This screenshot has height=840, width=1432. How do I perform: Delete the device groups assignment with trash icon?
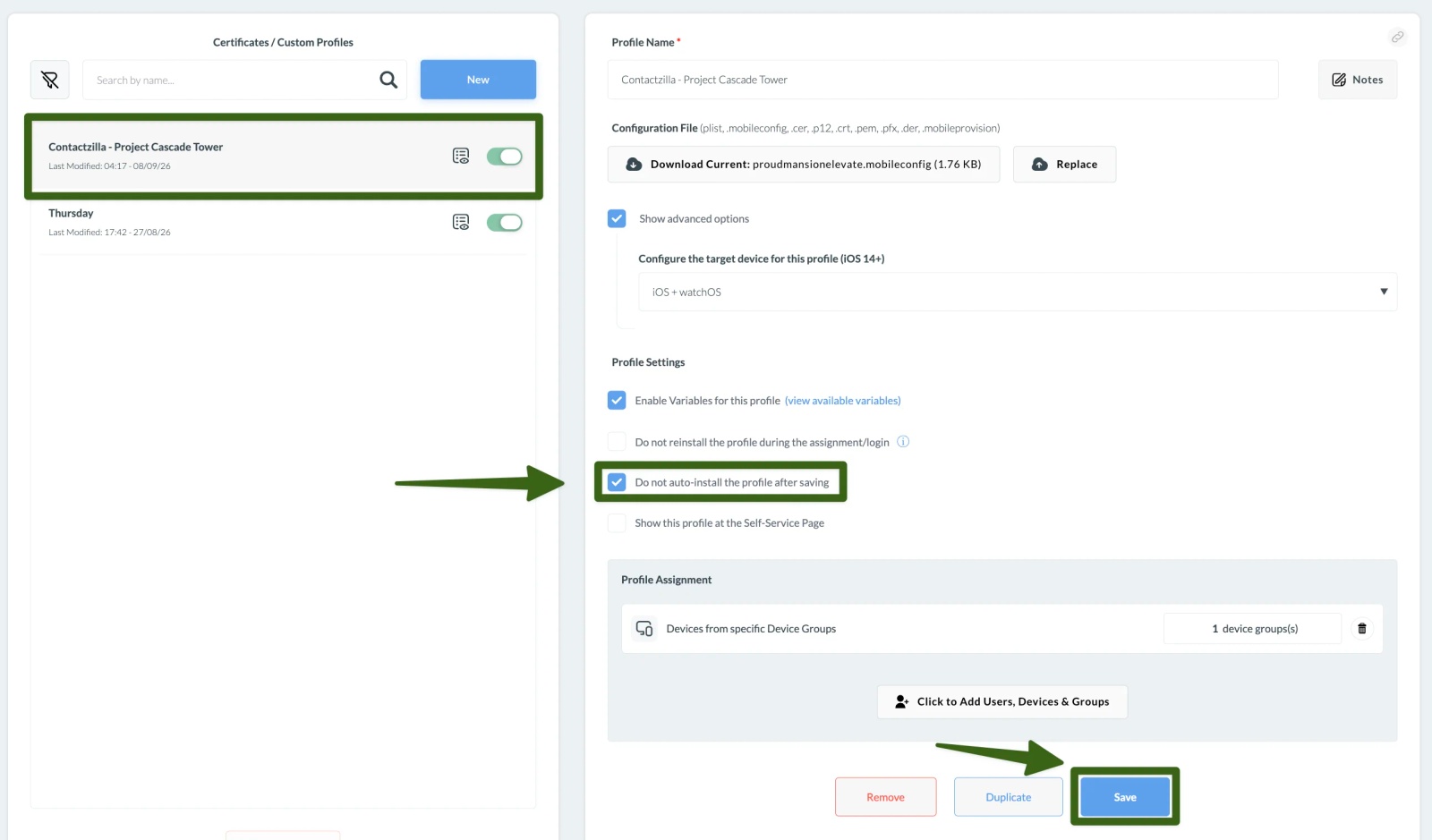(x=1362, y=628)
